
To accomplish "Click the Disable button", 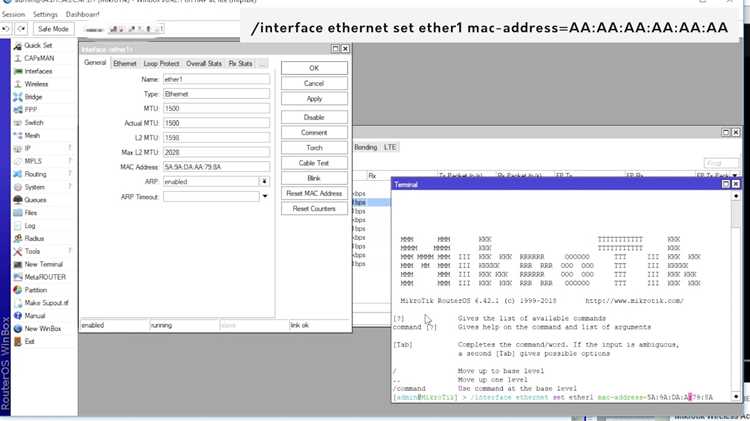I will pos(314,117).
